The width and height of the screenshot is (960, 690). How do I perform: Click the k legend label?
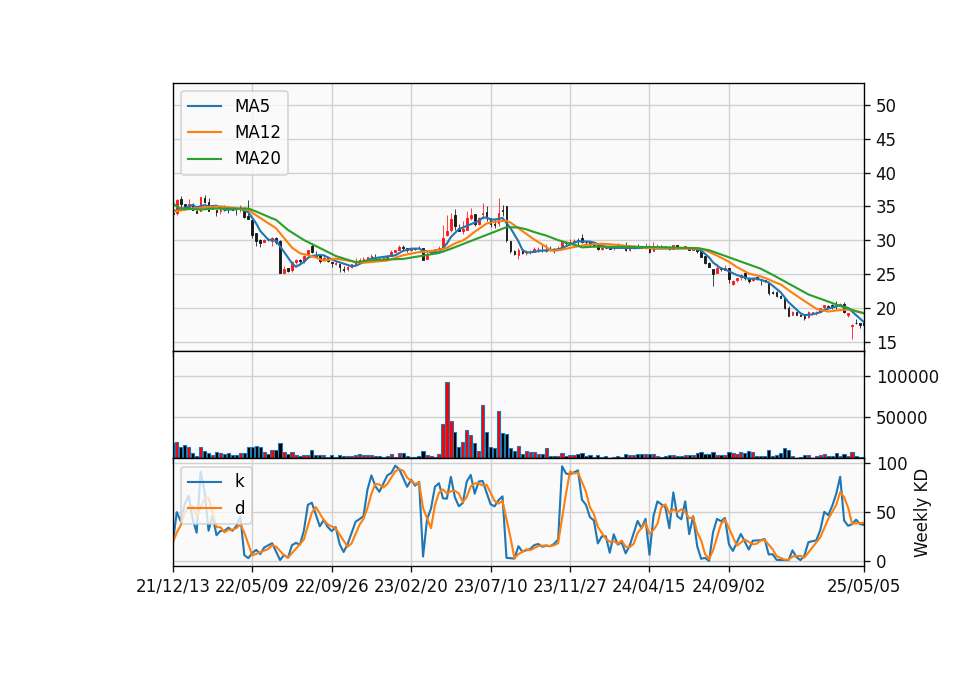coord(239,481)
